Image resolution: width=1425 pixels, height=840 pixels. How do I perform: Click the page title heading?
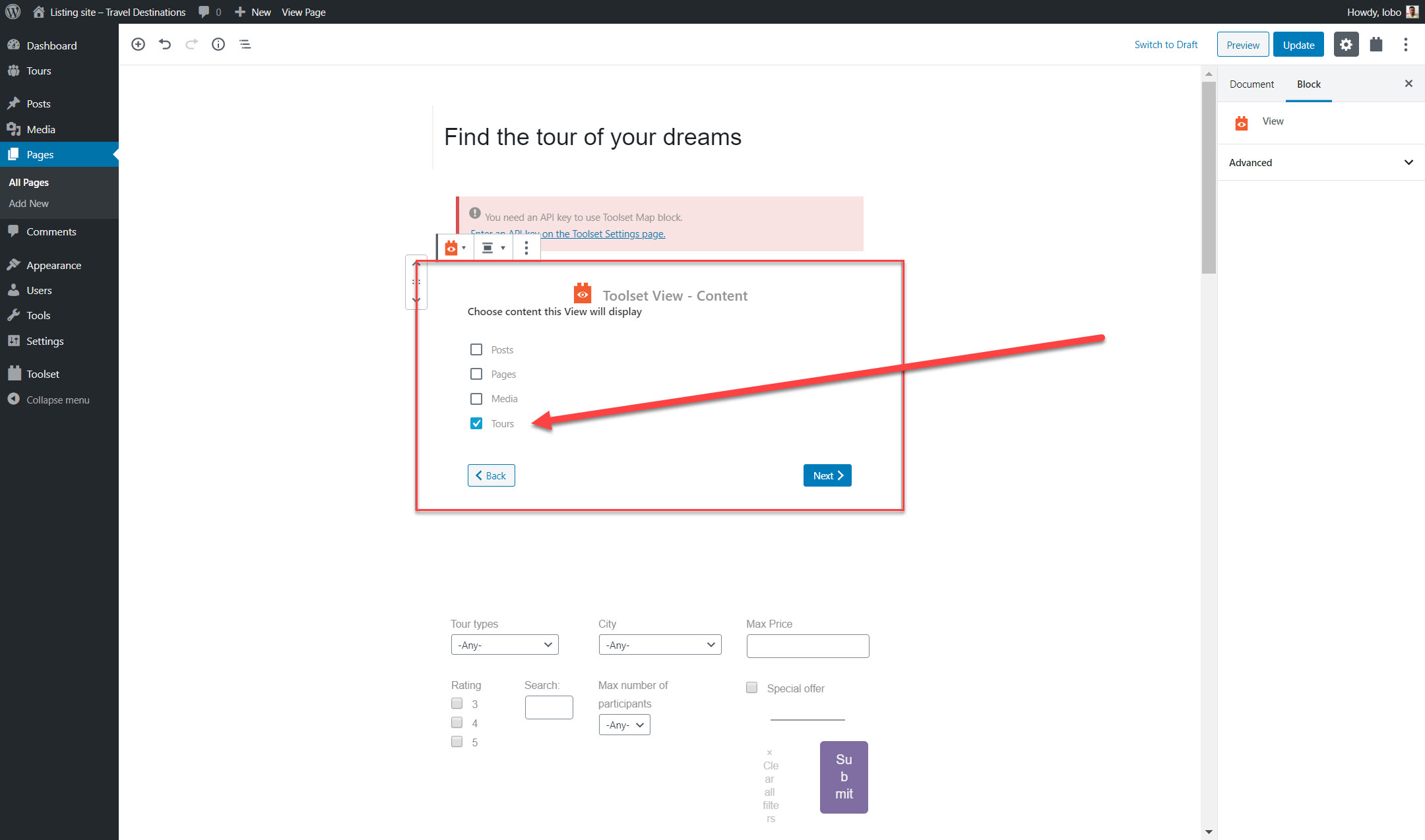tap(592, 137)
